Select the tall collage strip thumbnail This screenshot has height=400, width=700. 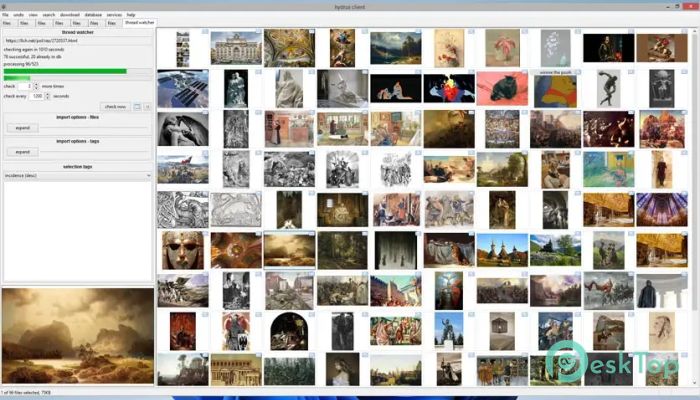tap(183, 48)
